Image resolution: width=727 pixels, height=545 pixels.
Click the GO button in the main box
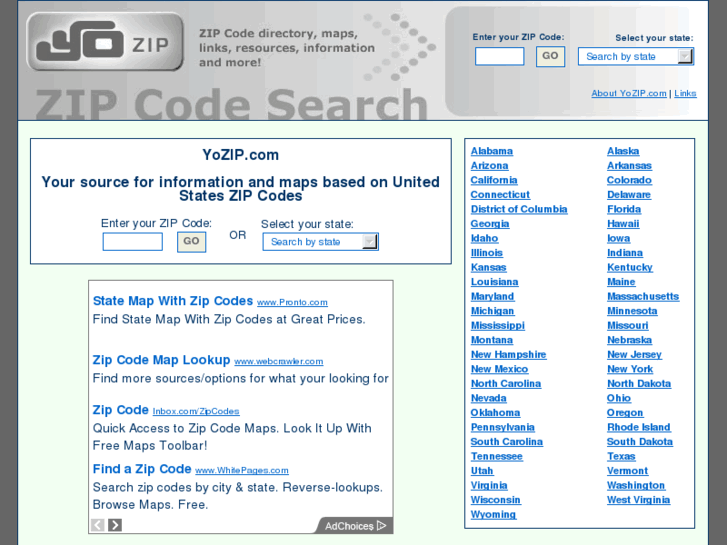coord(191,241)
